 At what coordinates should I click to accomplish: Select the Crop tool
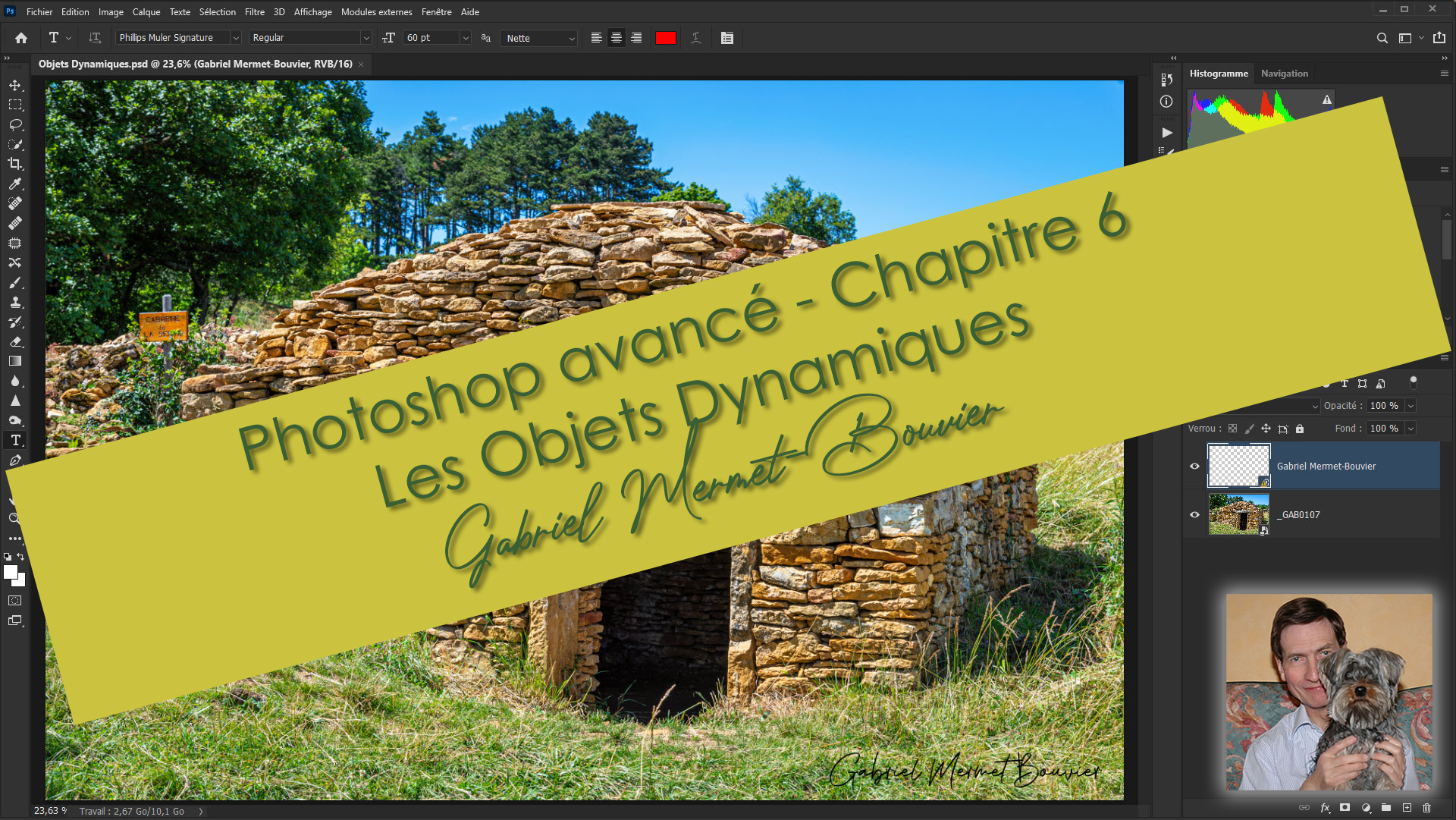click(15, 164)
